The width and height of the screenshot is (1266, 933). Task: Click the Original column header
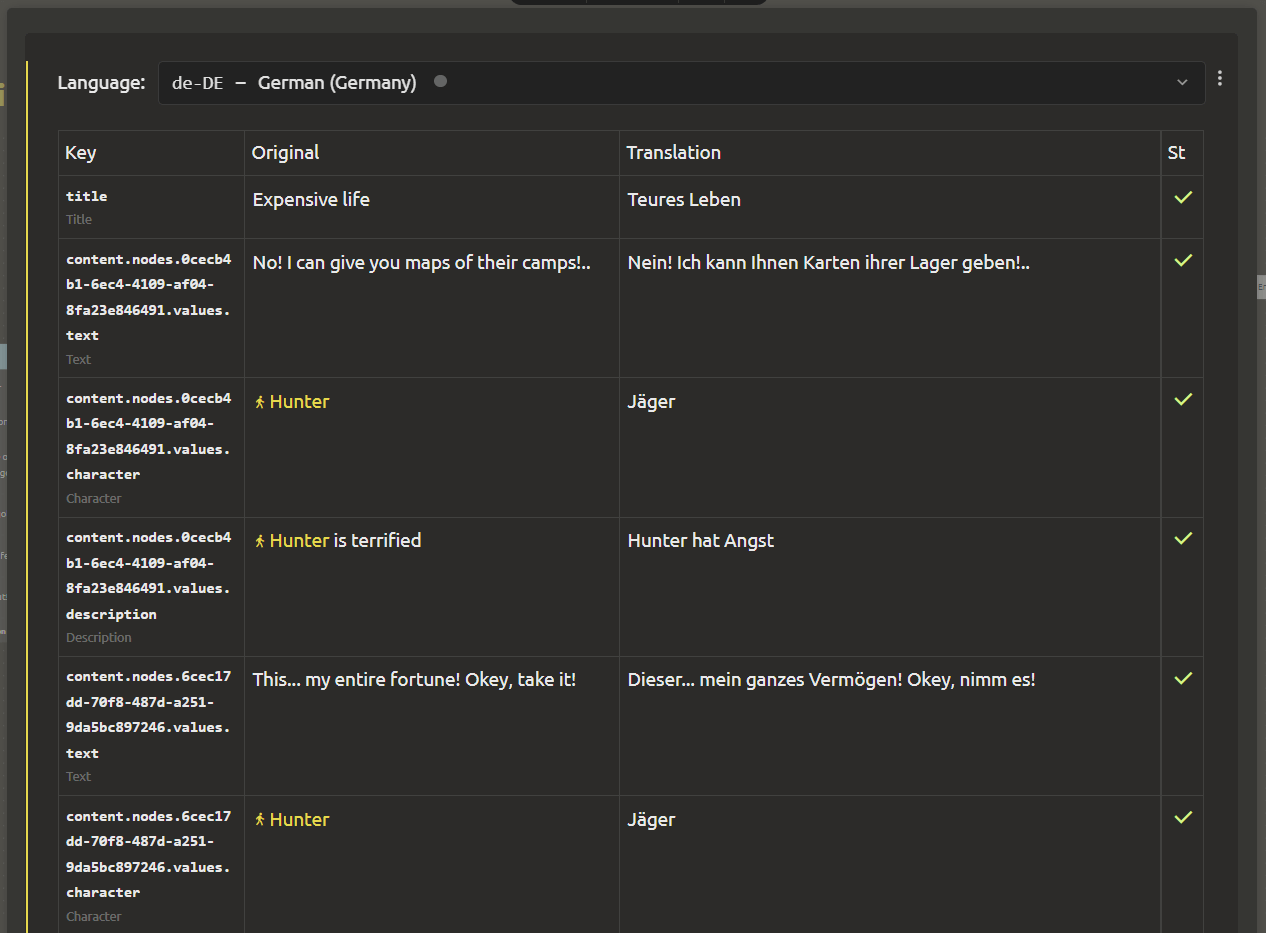432,153
